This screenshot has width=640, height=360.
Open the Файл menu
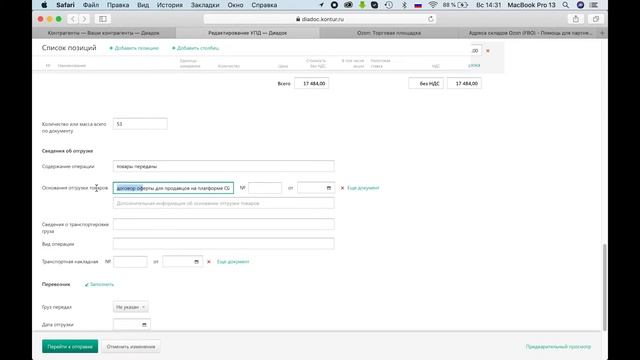[x=91, y=5]
